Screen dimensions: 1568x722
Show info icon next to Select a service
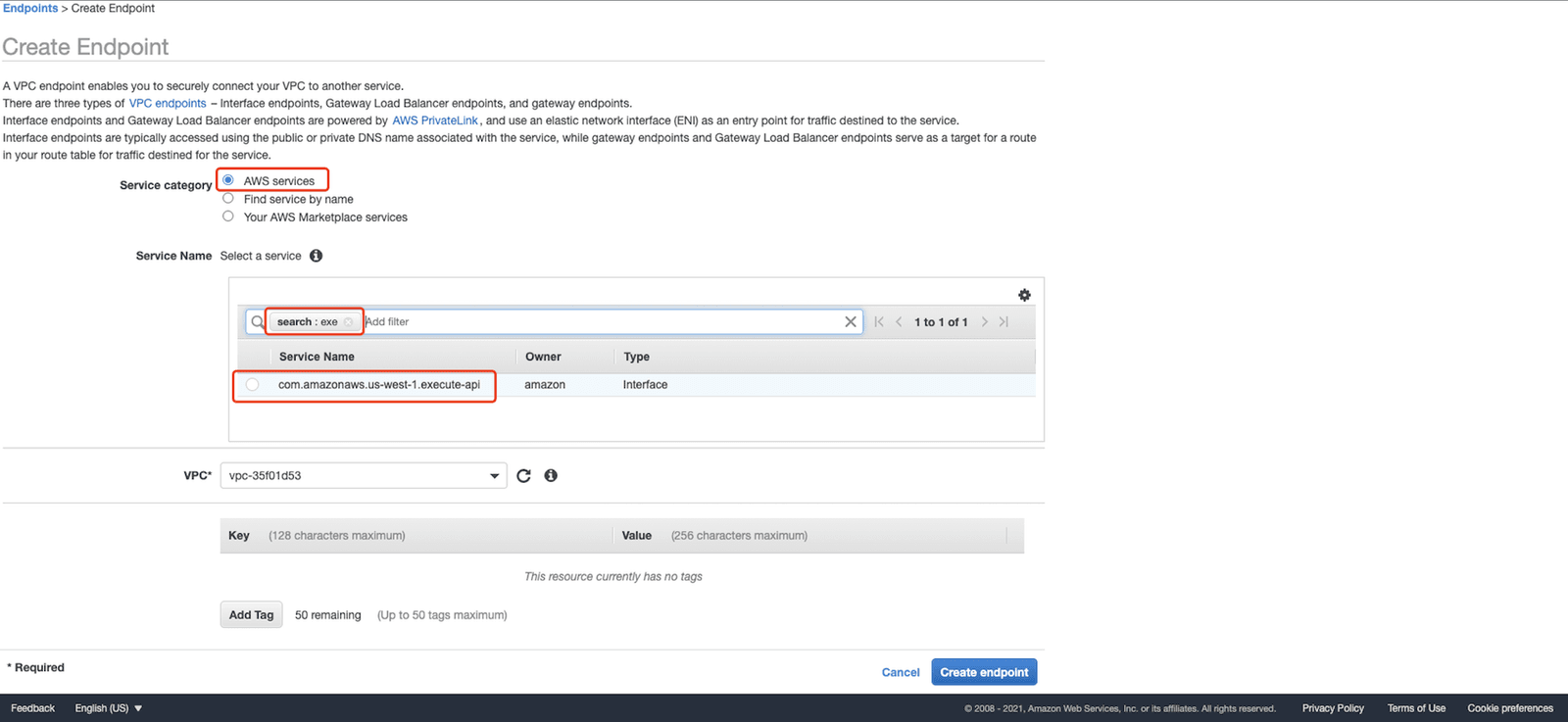[x=316, y=256]
